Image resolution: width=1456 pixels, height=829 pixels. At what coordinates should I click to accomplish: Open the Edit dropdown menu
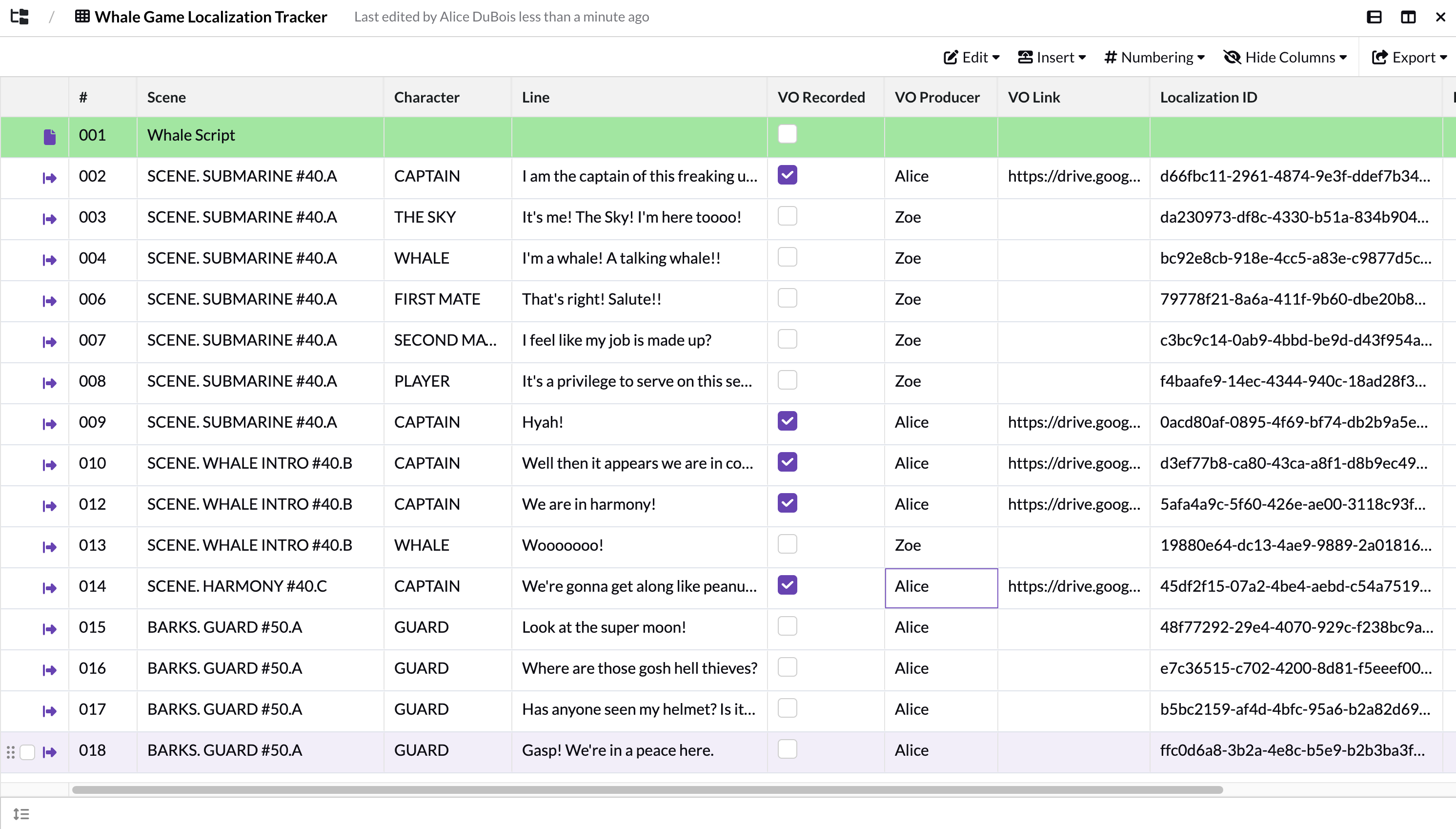[x=971, y=58]
